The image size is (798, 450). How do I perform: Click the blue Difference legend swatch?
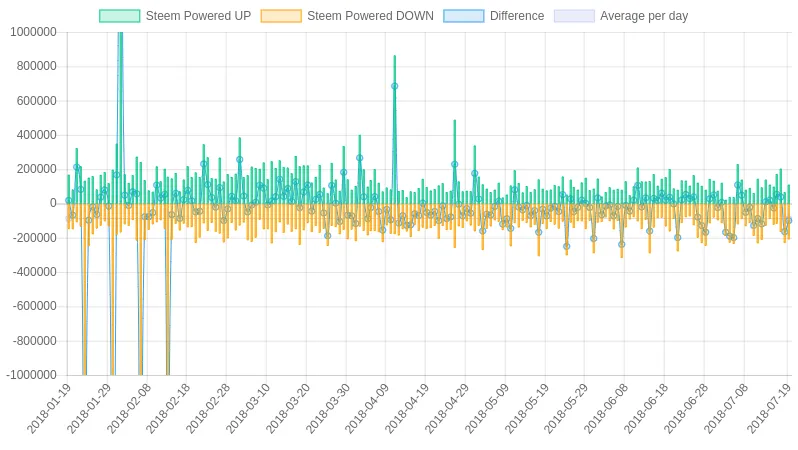(464, 16)
